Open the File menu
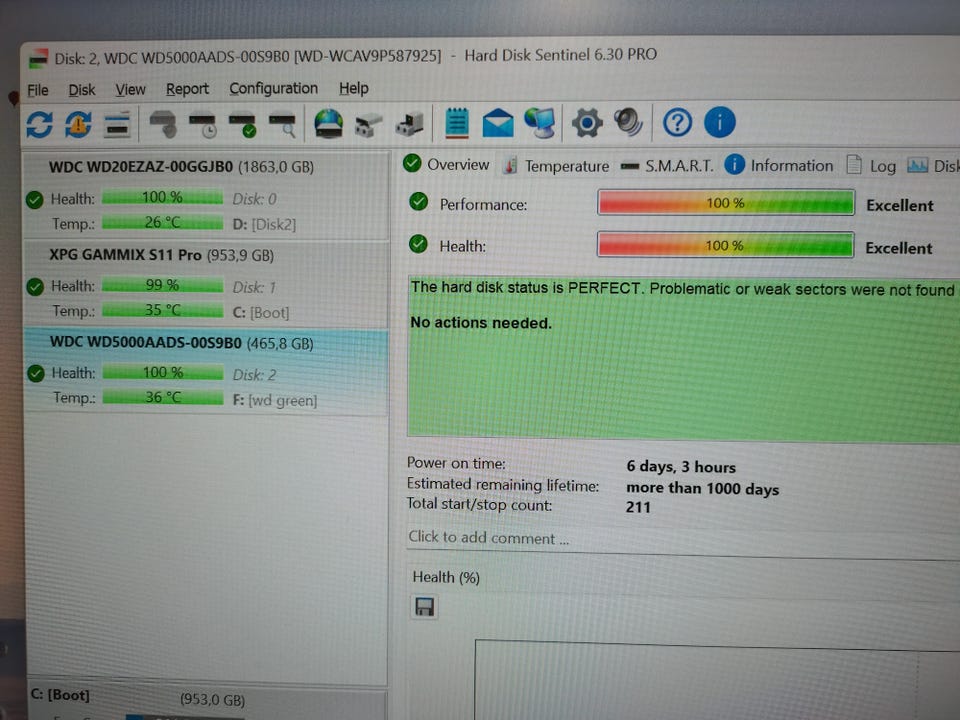This screenshot has width=960, height=720. click(x=38, y=91)
